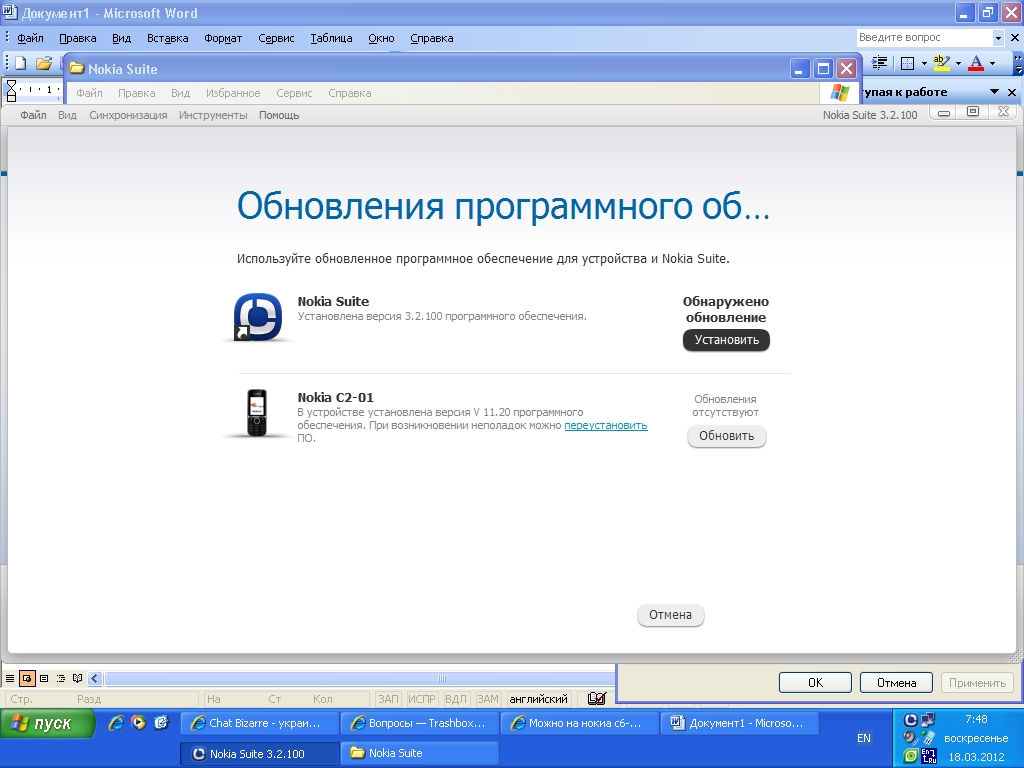The image size is (1024, 768).
Task: Open the task pane dropdown arrow
Action: click(994, 92)
